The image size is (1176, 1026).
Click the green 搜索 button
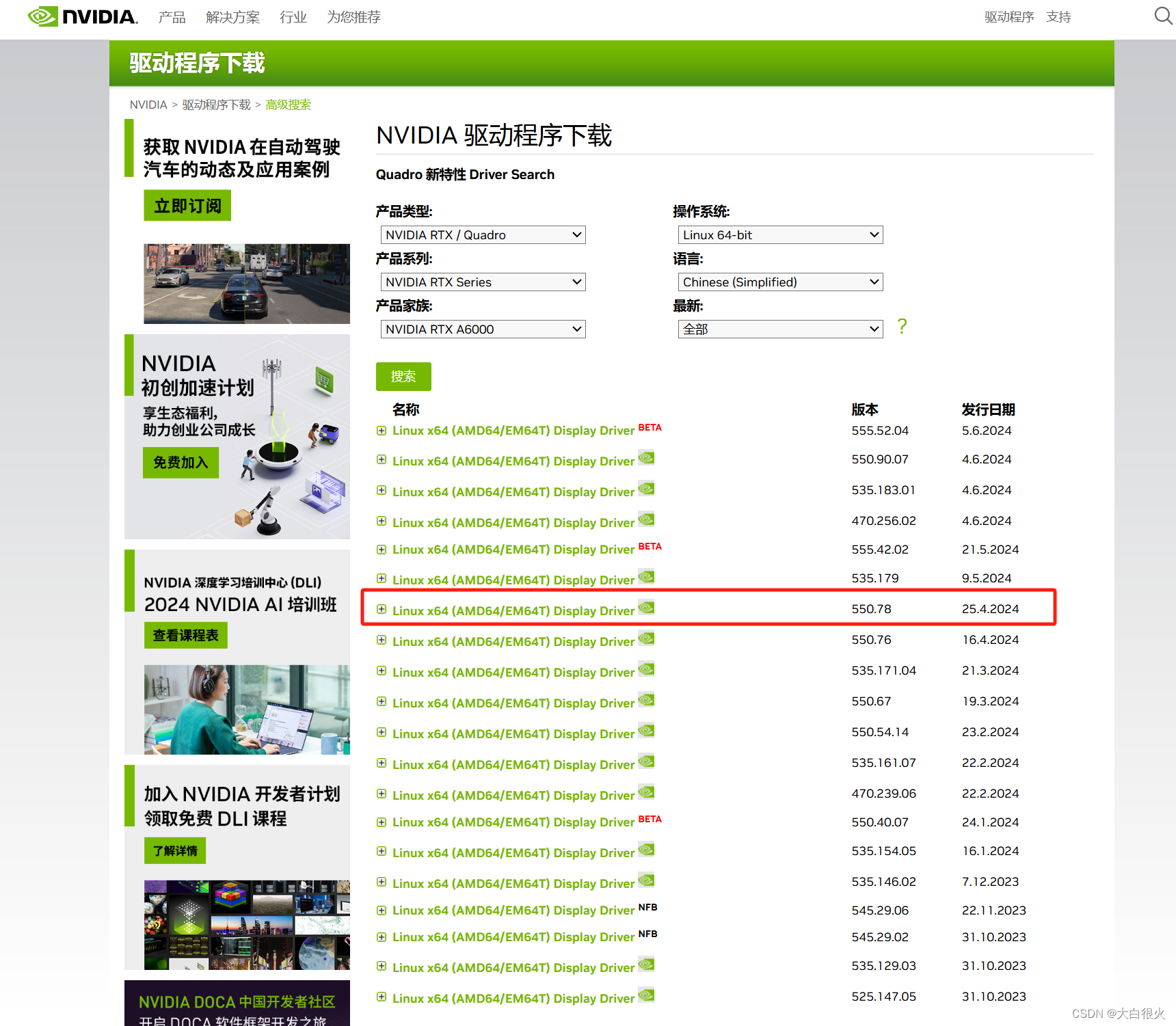click(403, 377)
